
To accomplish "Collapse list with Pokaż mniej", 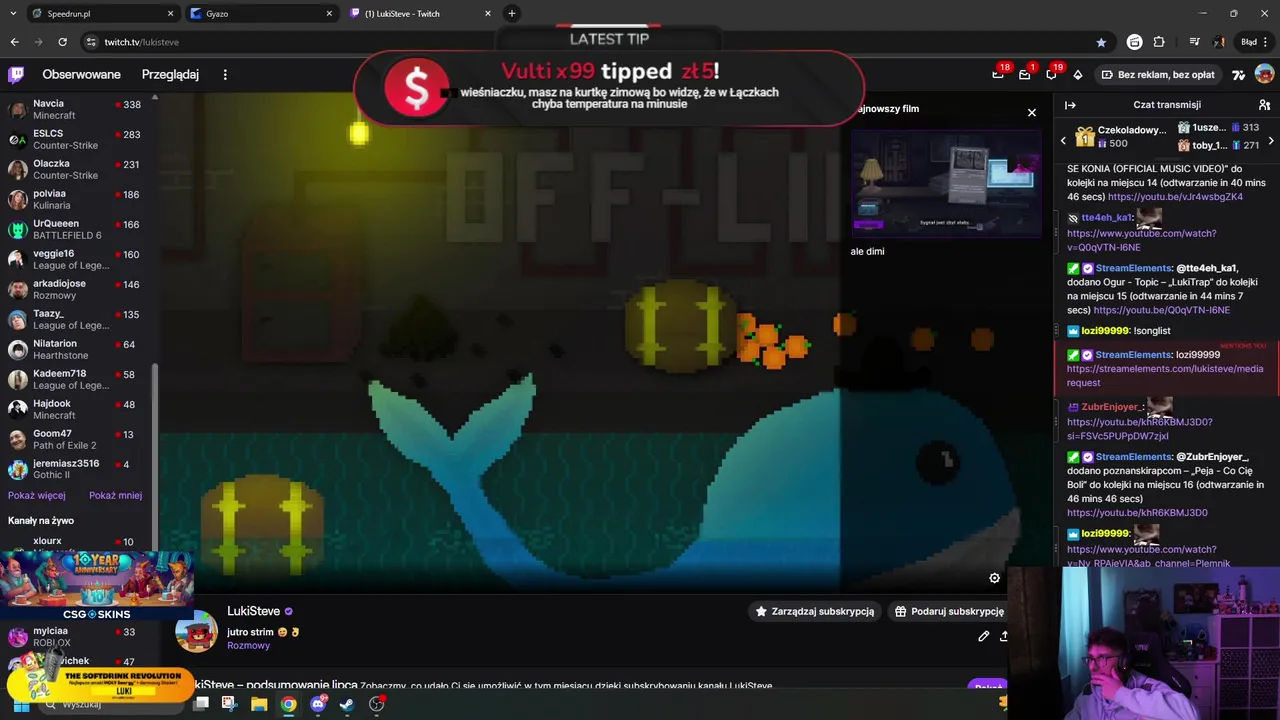I will click(115, 495).
